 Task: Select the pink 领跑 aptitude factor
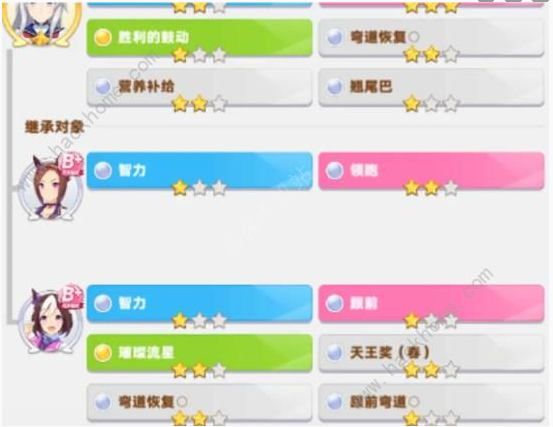coord(431,171)
